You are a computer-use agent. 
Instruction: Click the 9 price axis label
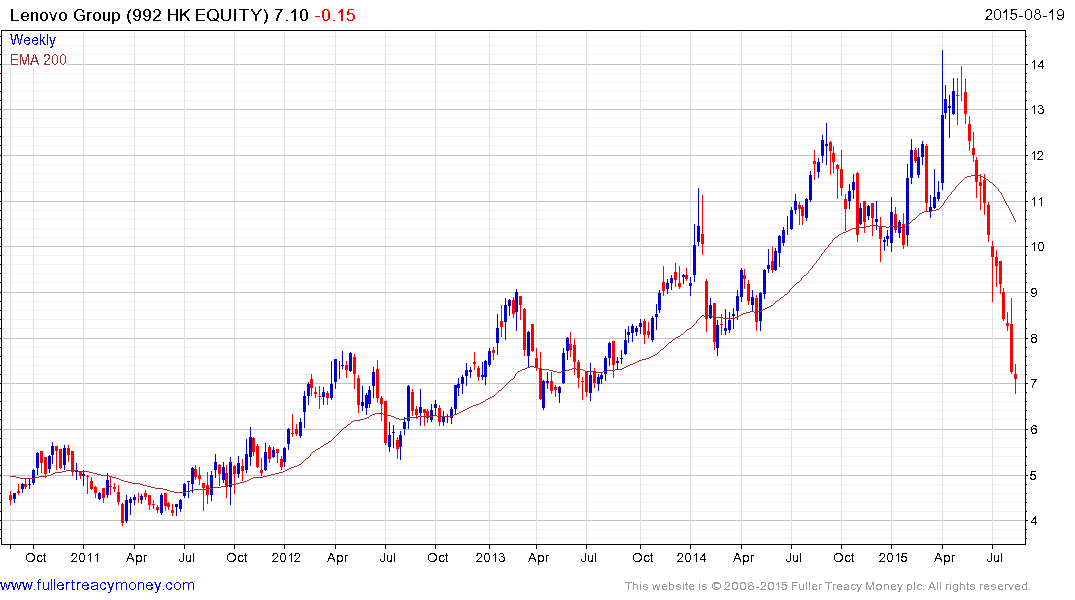[x=1034, y=293]
